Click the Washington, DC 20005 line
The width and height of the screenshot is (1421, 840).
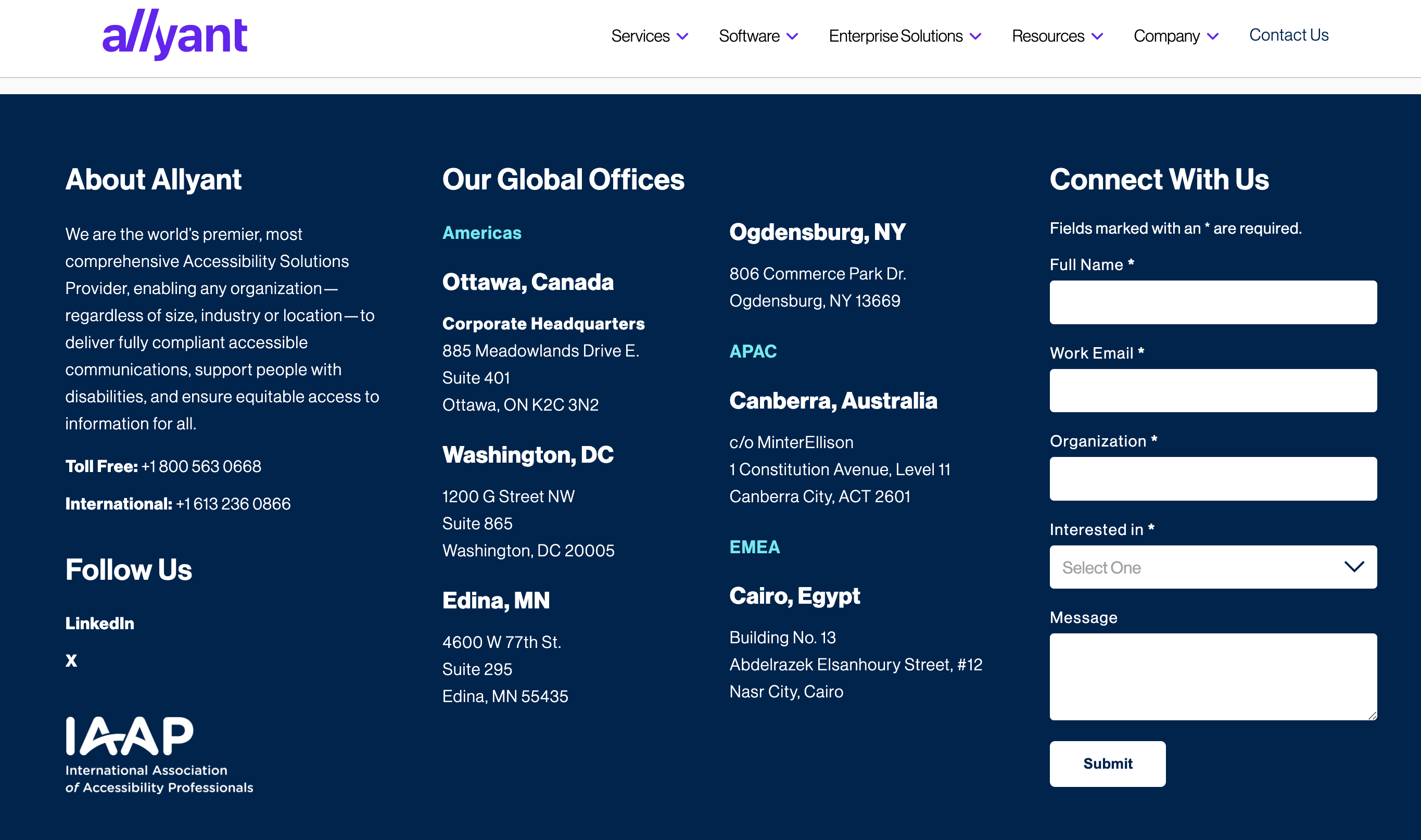pyautogui.click(x=528, y=551)
